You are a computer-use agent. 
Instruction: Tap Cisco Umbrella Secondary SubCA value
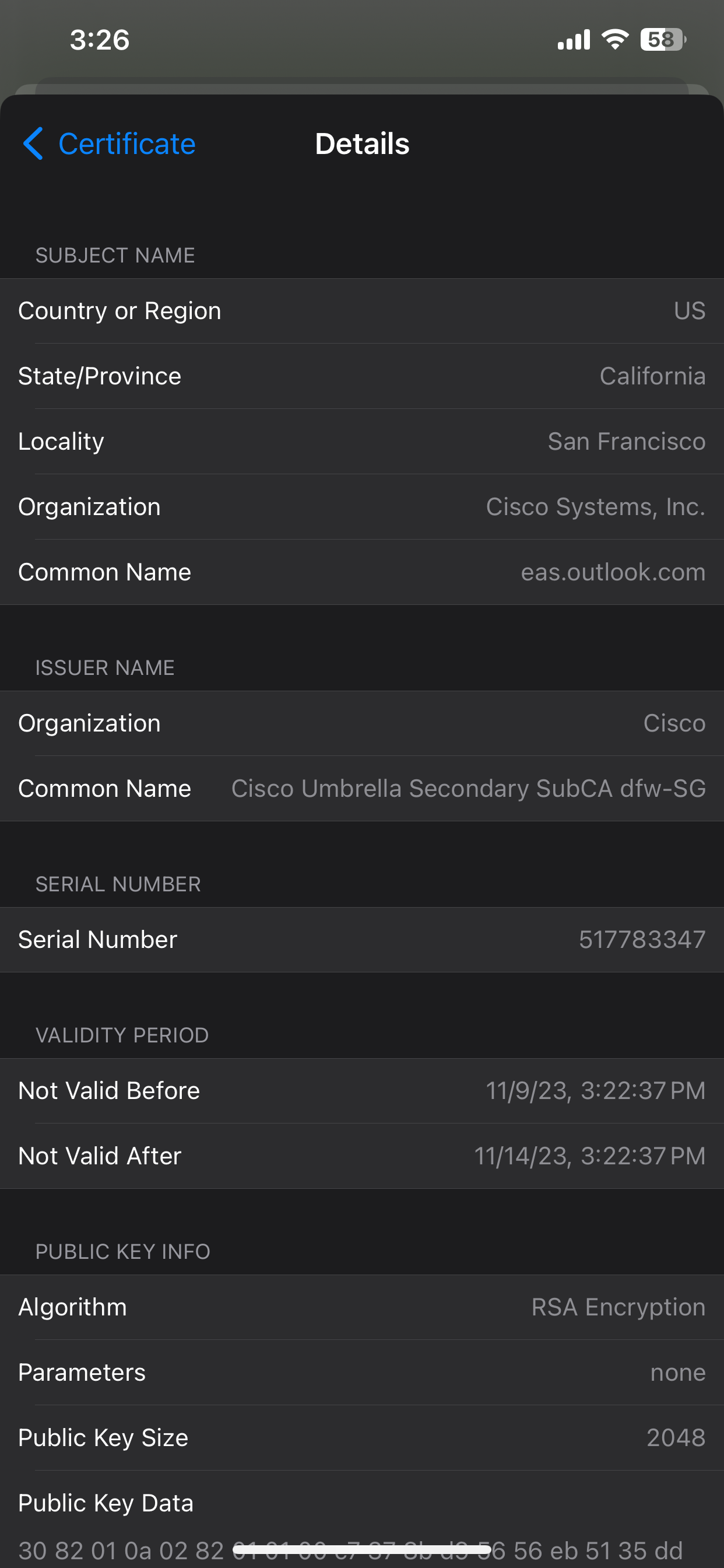pyautogui.click(x=468, y=788)
